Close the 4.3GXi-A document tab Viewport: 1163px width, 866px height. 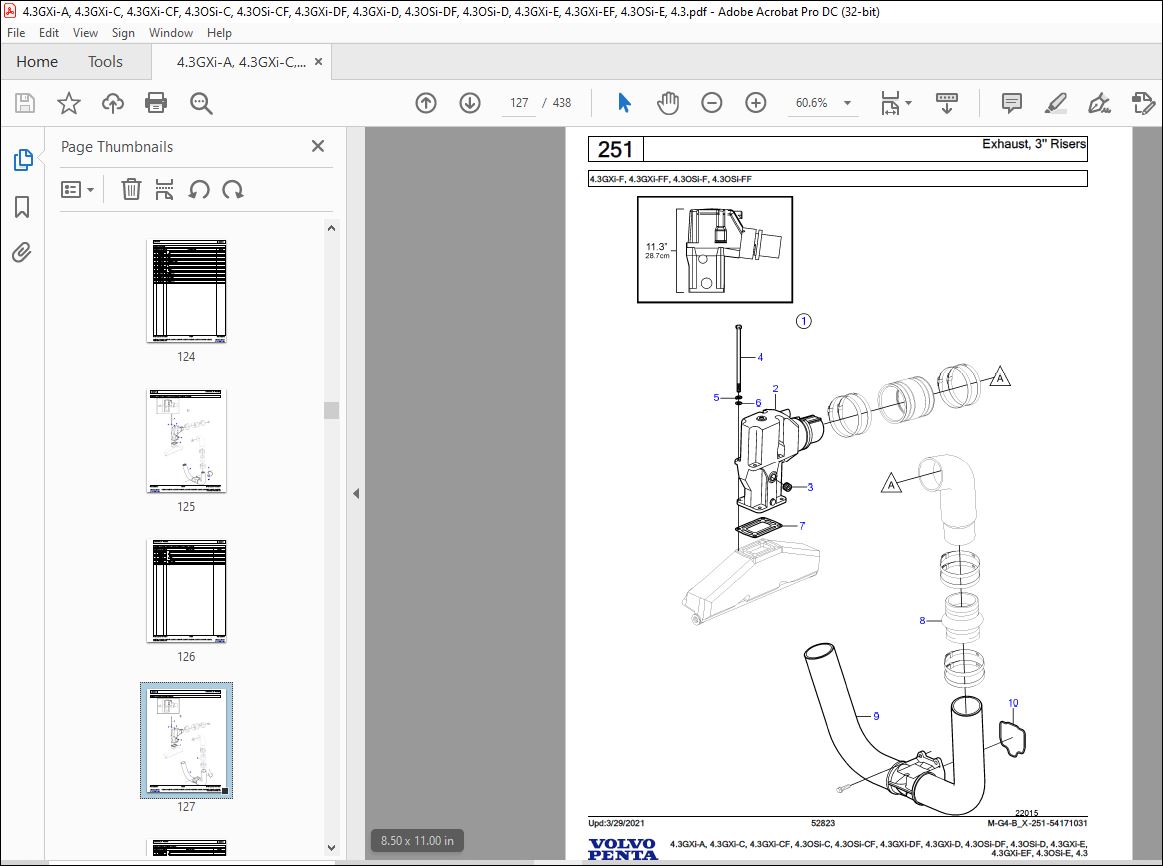318,62
